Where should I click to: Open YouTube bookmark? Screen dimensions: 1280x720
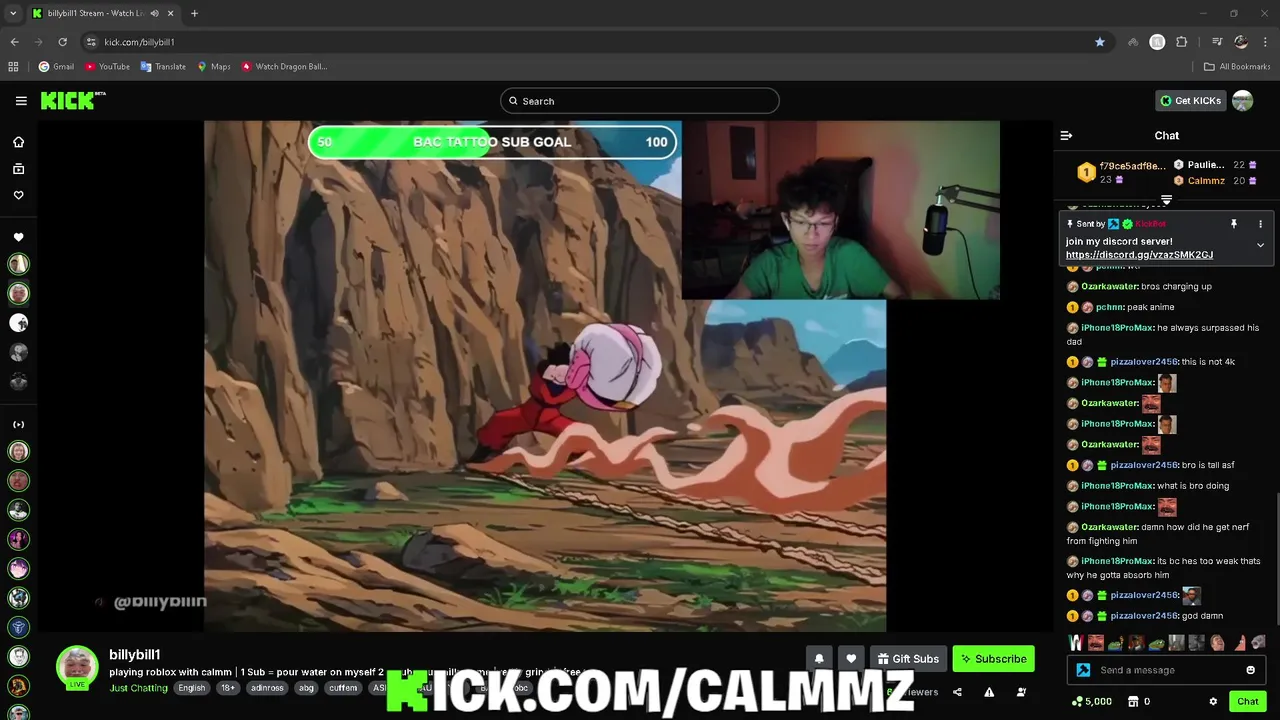click(x=107, y=67)
